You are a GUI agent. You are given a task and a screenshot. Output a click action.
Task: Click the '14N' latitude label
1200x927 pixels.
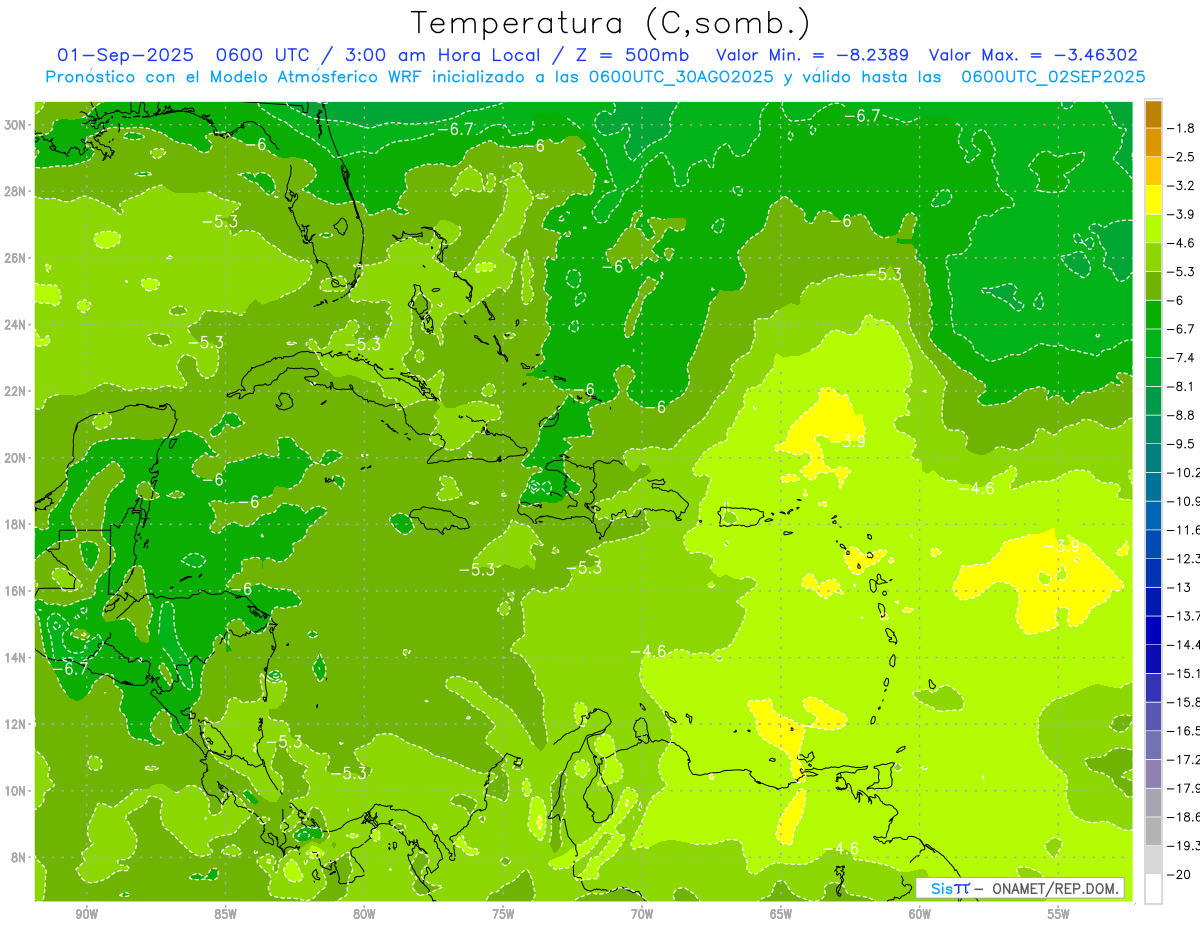coord(15,658)
